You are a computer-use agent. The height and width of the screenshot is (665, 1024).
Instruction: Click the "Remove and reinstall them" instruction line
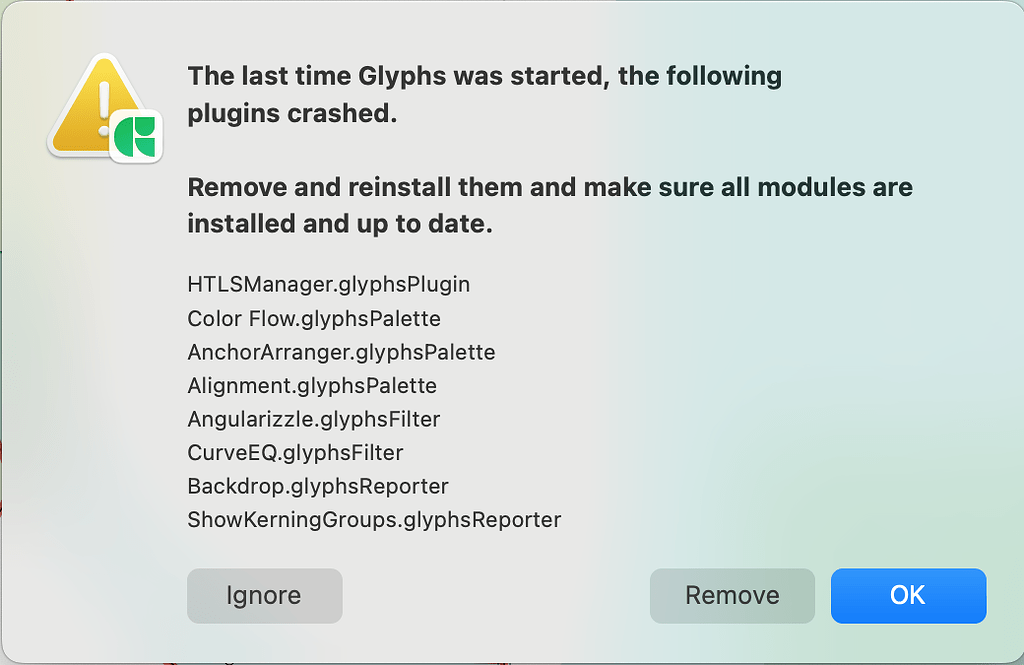[550, 187]
